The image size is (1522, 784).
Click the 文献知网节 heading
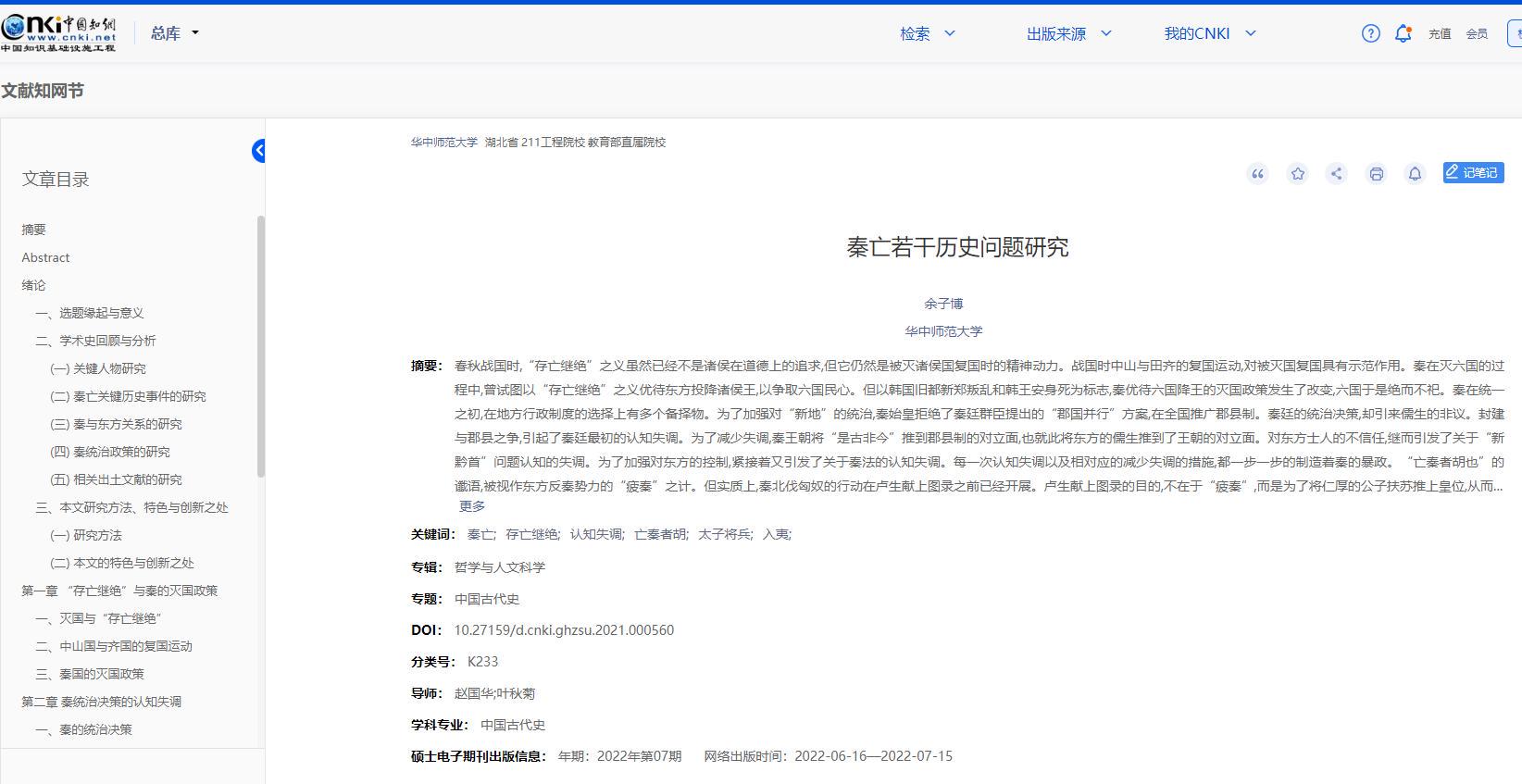point(43,91)
